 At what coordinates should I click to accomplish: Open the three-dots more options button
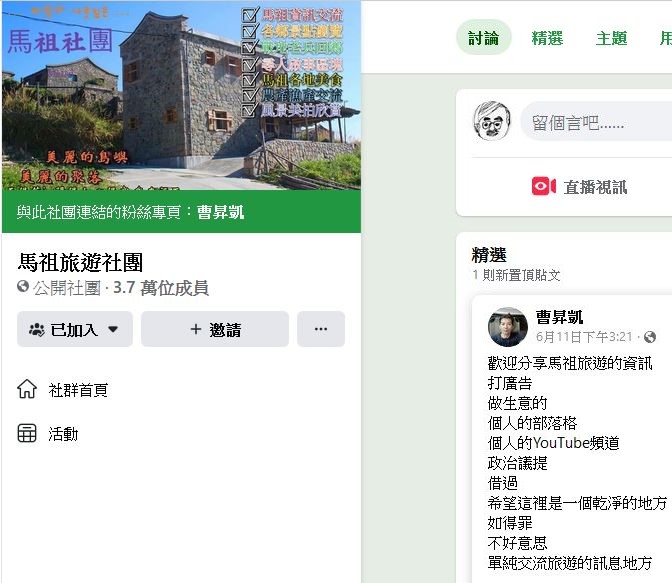pyautogui.click(x=321, y=329)
